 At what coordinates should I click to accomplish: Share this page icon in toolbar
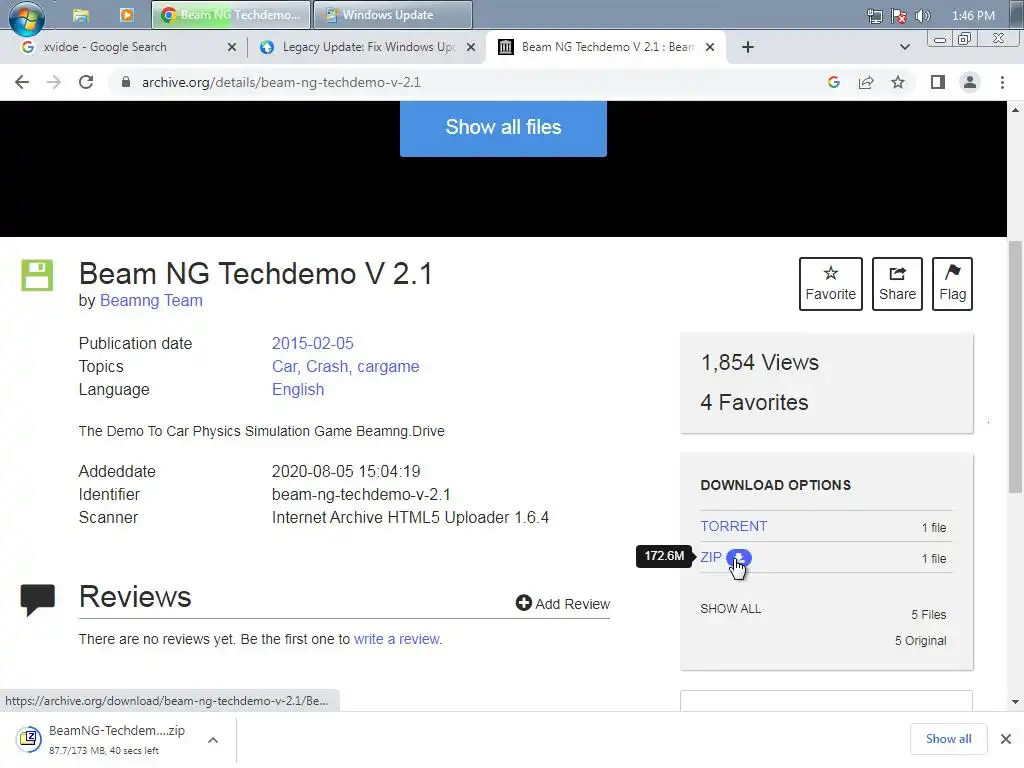pos(866,82)
